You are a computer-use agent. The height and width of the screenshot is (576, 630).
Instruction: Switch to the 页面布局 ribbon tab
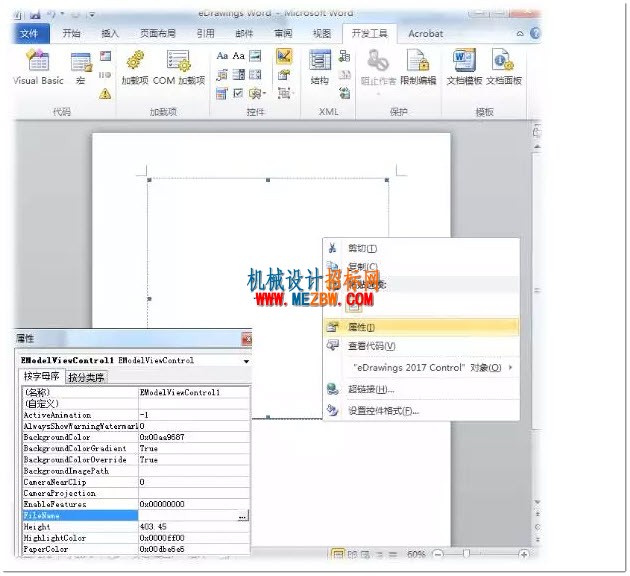158,33
